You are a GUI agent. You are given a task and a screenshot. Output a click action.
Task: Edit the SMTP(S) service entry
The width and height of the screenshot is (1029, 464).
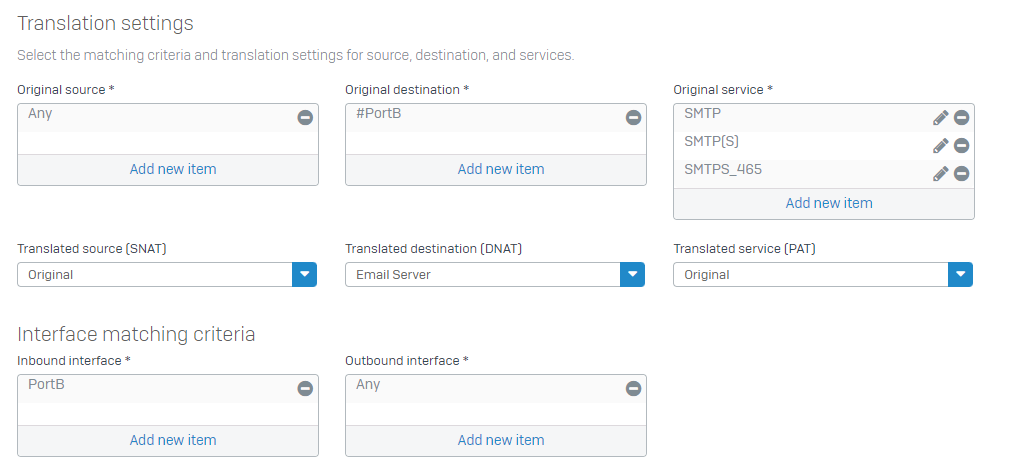pos(940,145)
